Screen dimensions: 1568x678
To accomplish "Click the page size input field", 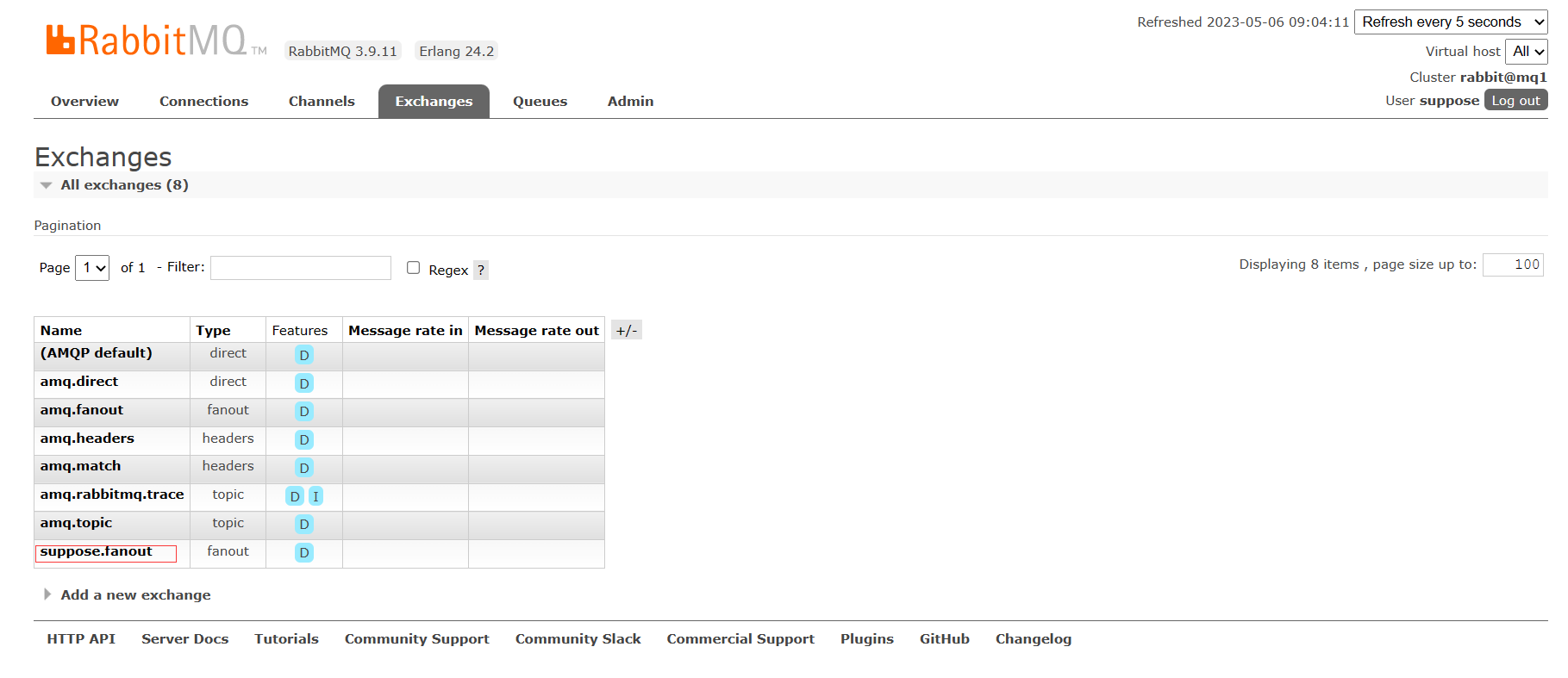I will 1513,264.
